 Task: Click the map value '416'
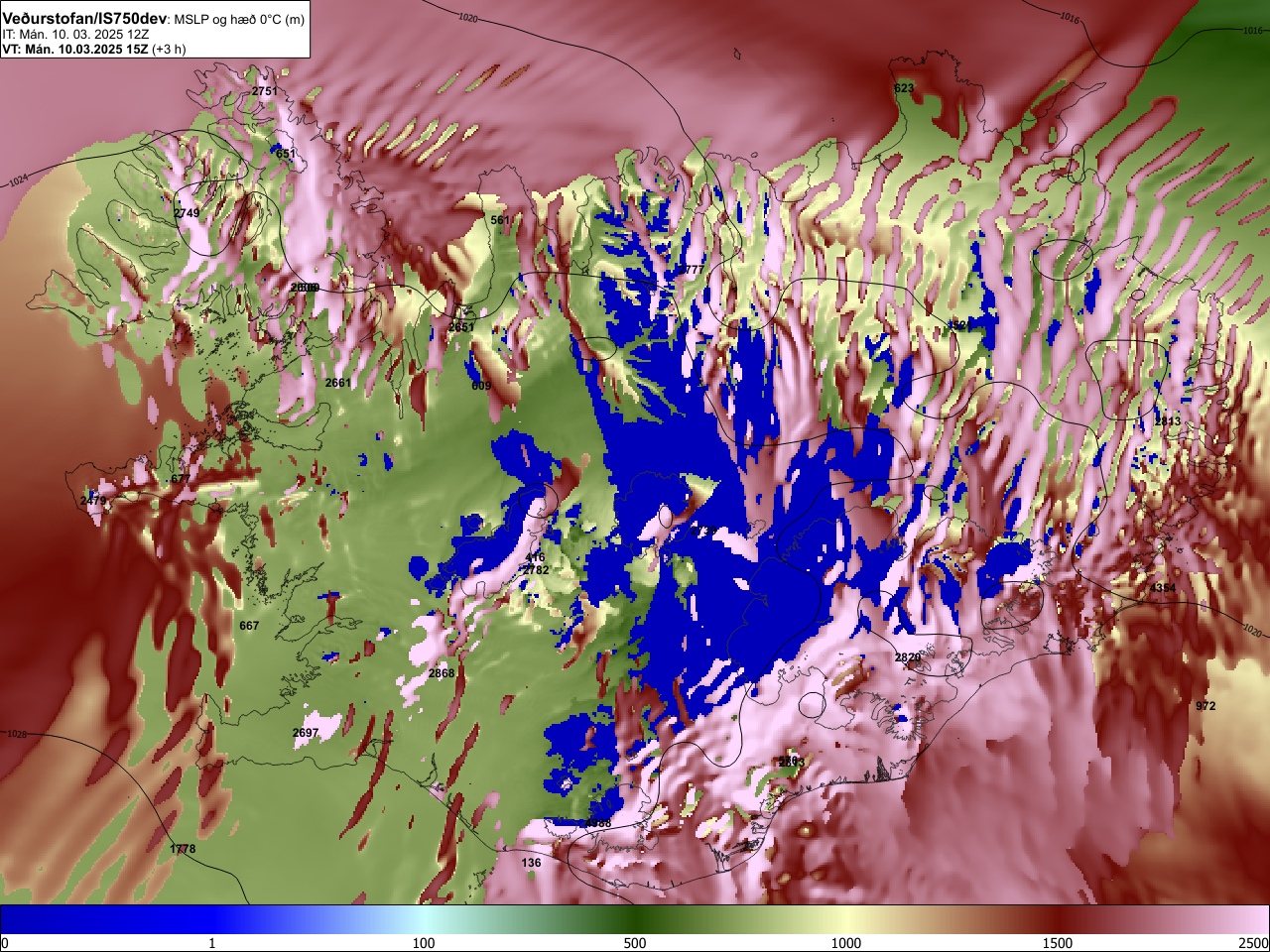click(536, 558)
